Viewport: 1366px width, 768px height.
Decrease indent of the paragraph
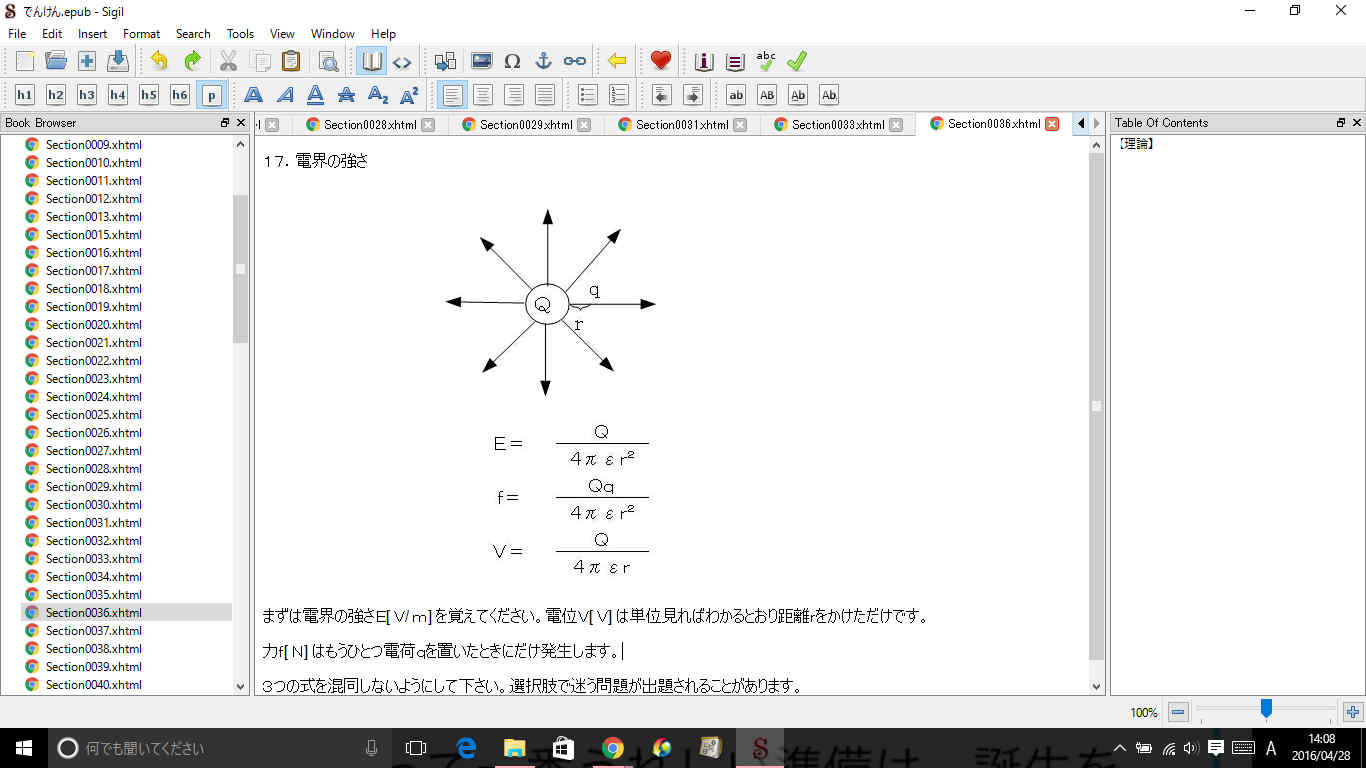click(661, 95)
